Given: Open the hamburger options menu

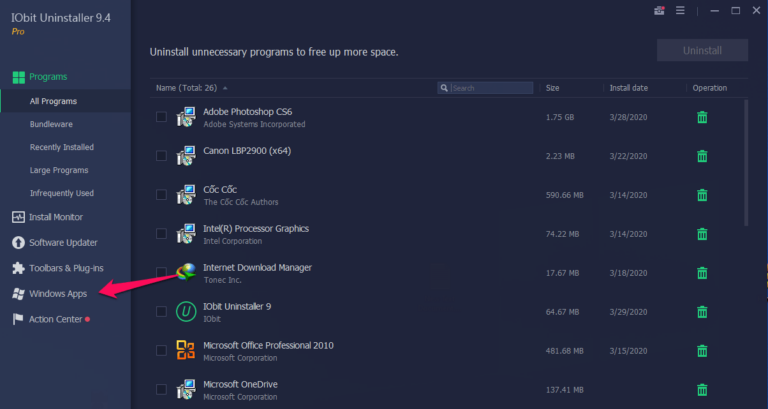Looking at the screenshot, I should click(x=680, y=11).
